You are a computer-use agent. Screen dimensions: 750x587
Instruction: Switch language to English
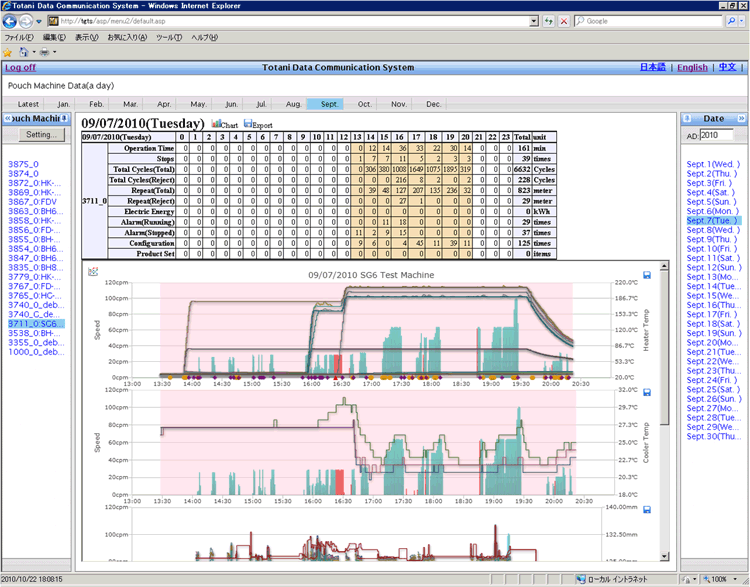[x=692, y=67]
